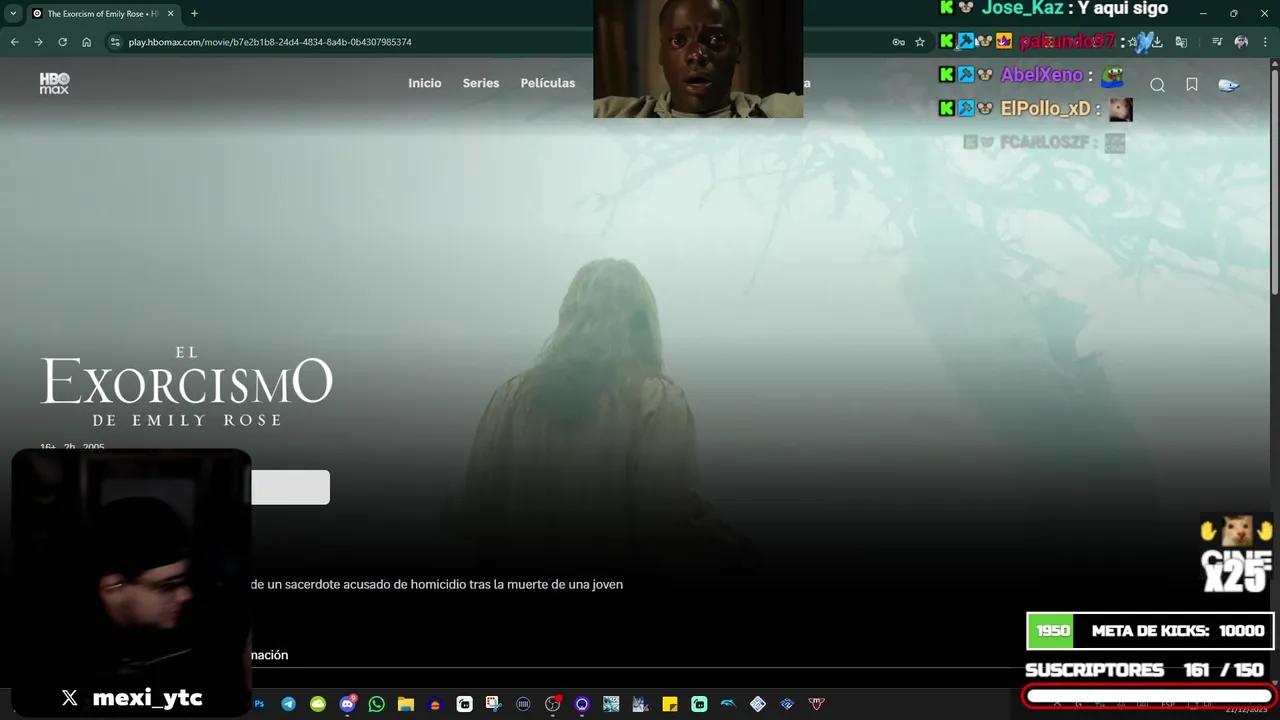Expand the tab search dropdown arrow

[x=13, y=13]
